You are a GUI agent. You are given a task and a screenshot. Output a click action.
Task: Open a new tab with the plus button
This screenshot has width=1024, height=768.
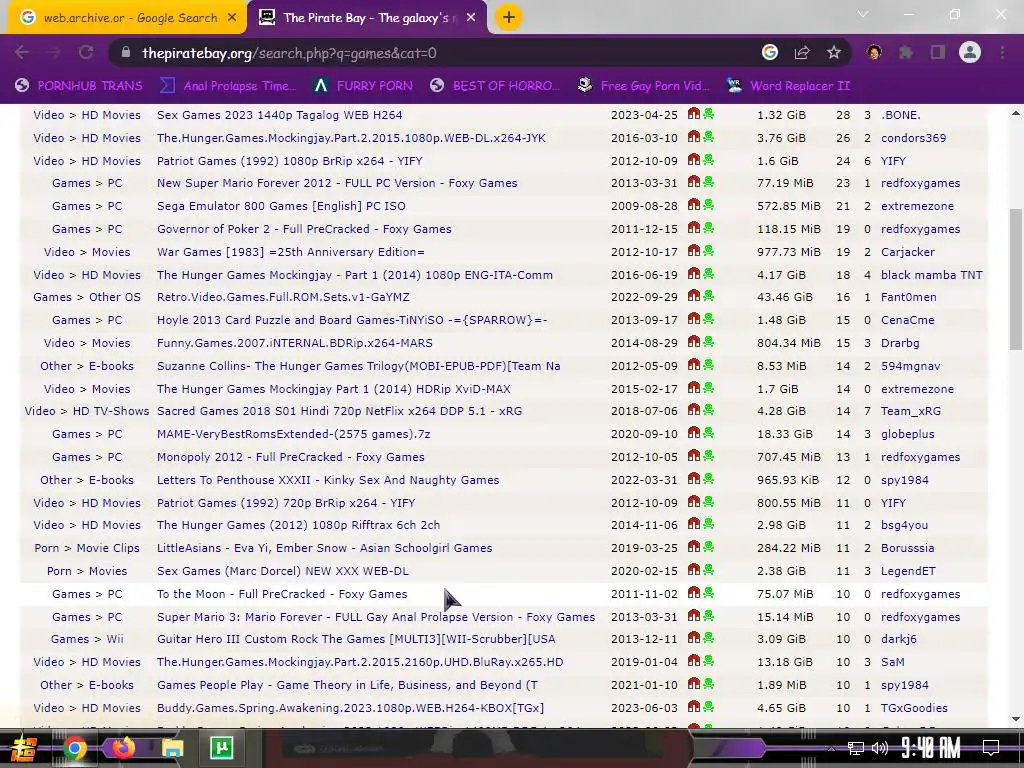509,18
